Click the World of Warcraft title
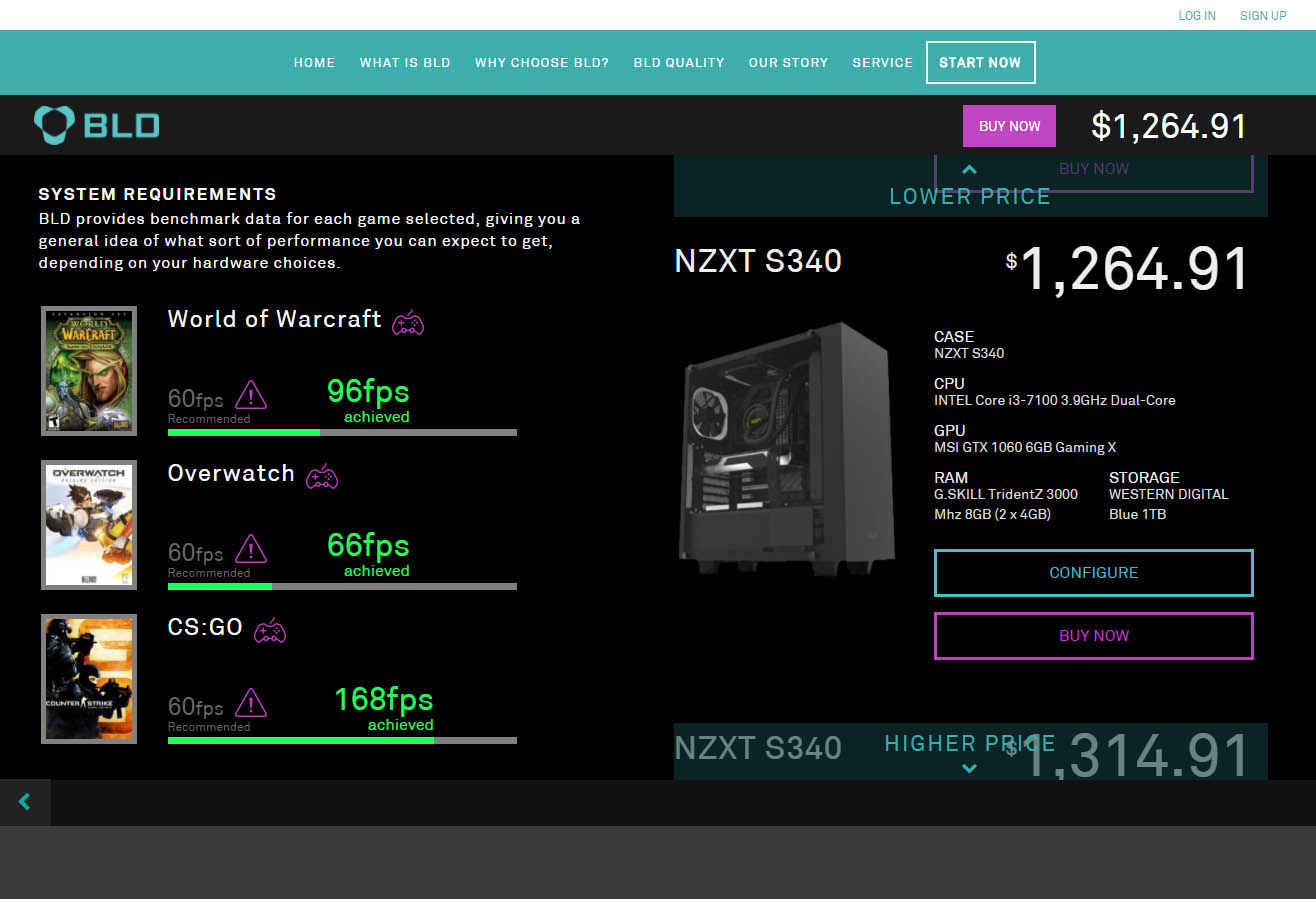1316x899 pixels. (x=275, y=319)
